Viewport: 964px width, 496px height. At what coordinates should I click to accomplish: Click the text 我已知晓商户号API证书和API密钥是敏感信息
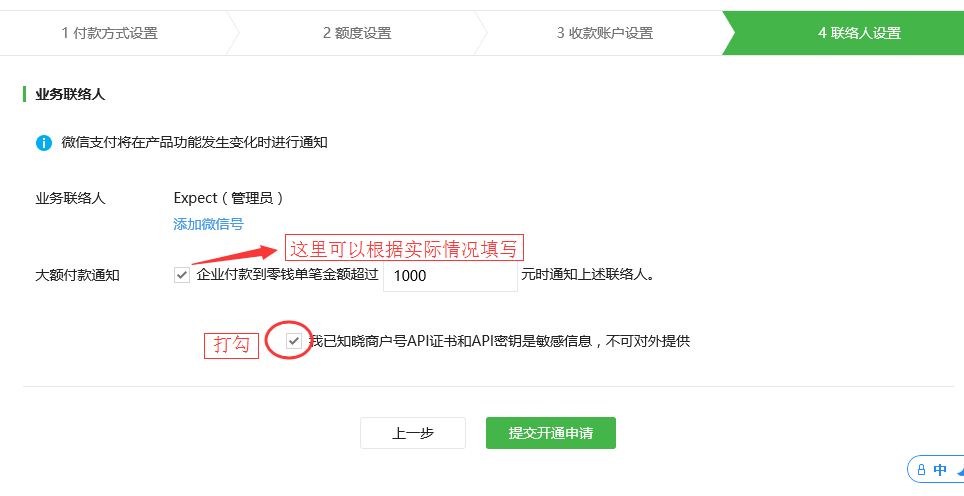(x=450, y=341)
